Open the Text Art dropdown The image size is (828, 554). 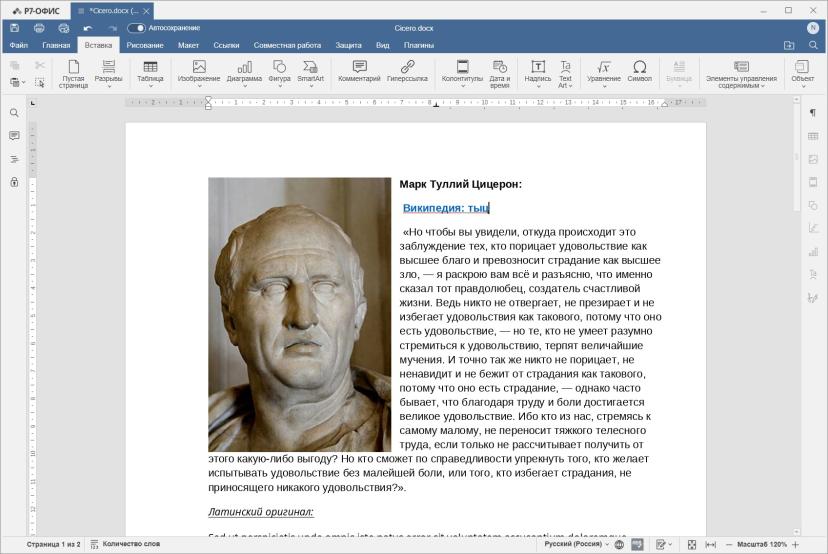[566, 73]
